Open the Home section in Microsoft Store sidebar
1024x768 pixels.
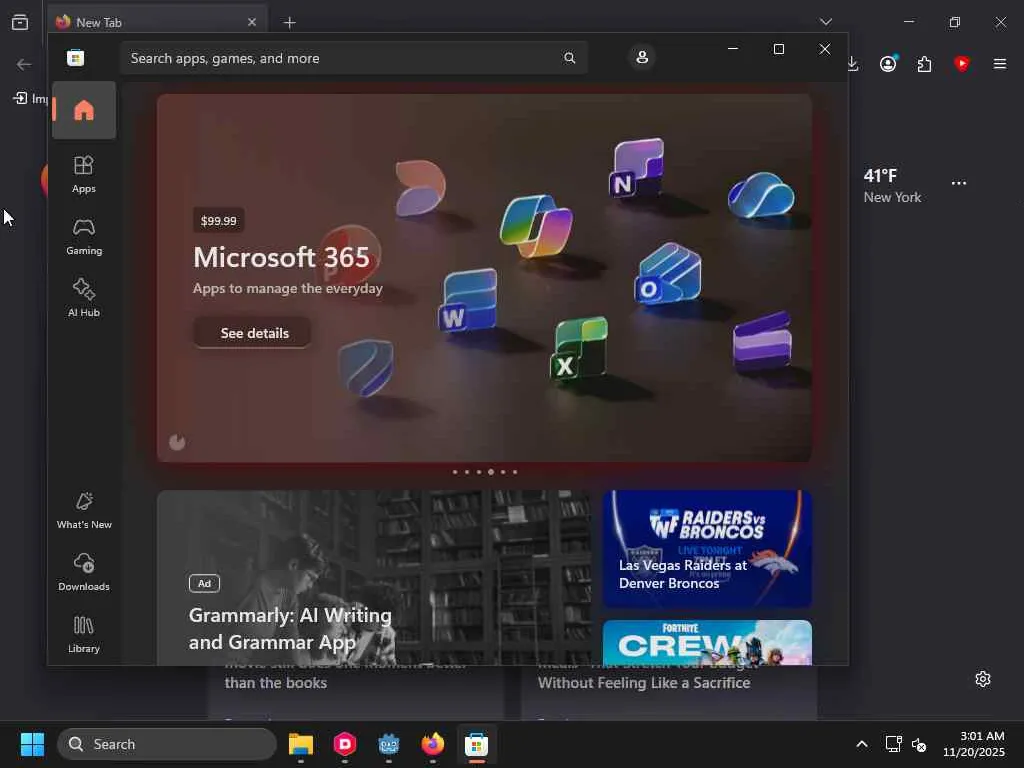(84, 110)
